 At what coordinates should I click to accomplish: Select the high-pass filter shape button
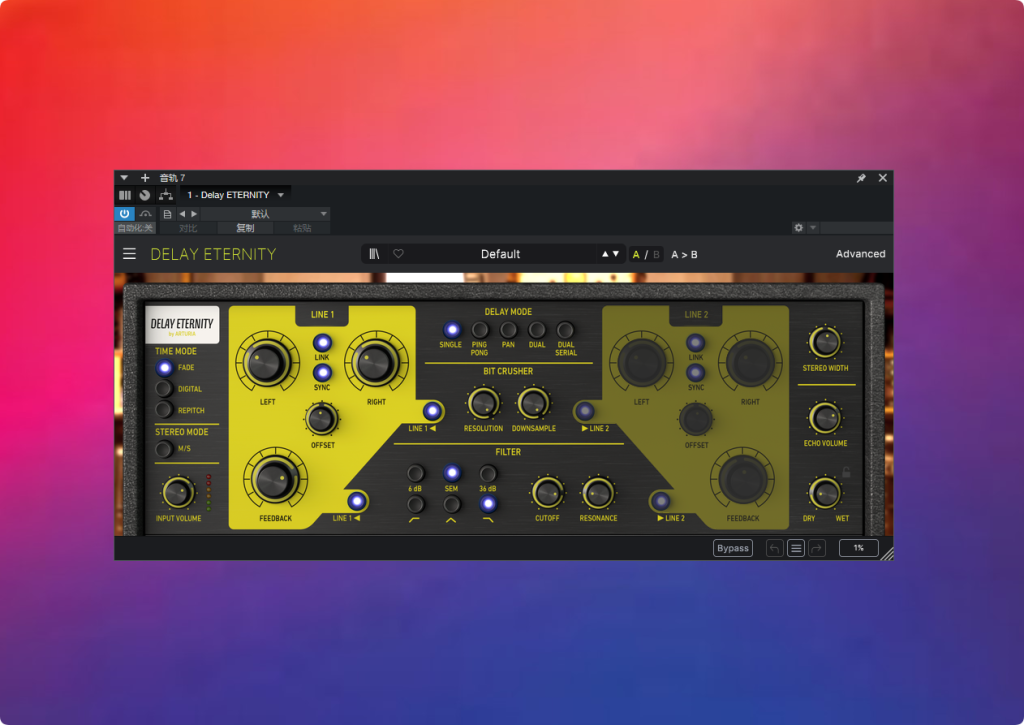(x=415, y=504)
